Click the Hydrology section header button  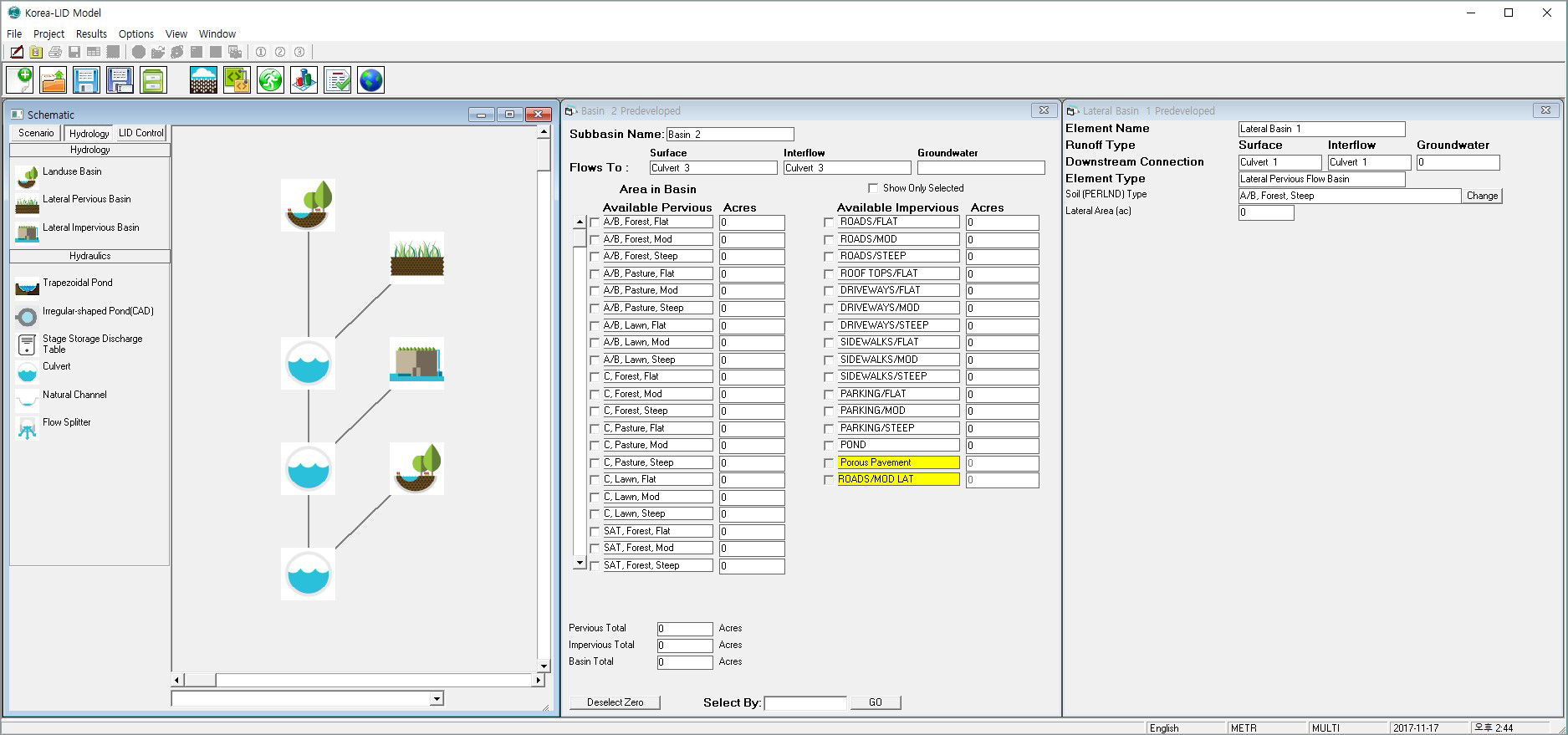pyautogui.click(x=89, y=150)
